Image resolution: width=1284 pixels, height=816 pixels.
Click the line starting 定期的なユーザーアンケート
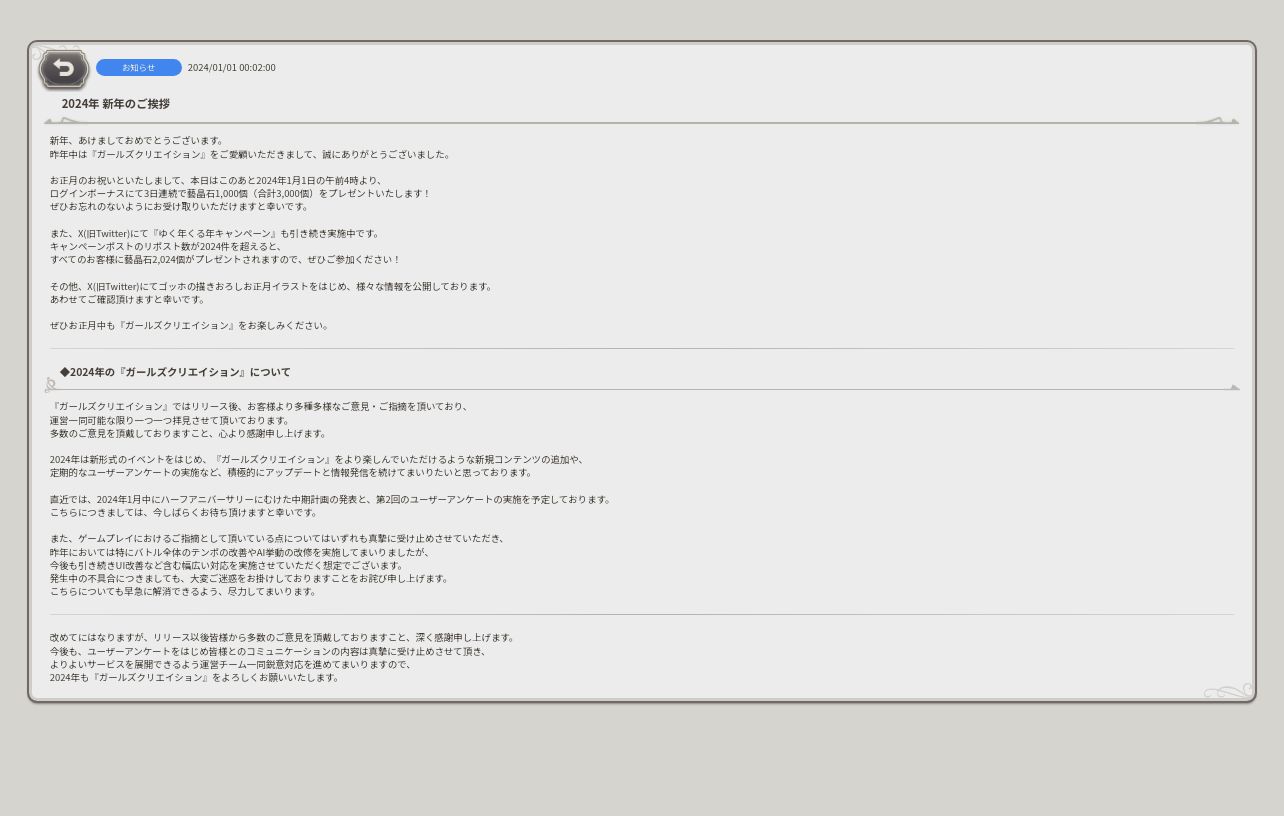(293, 473)
